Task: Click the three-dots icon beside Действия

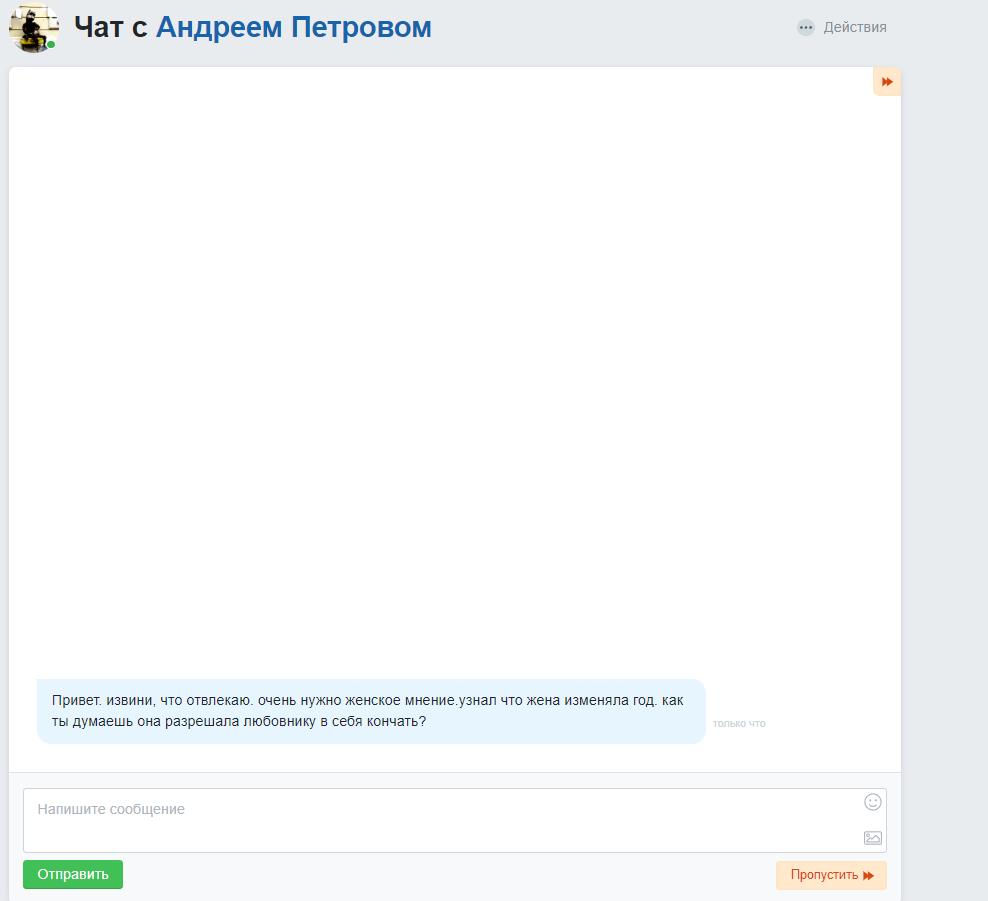Action: (805, 28)
